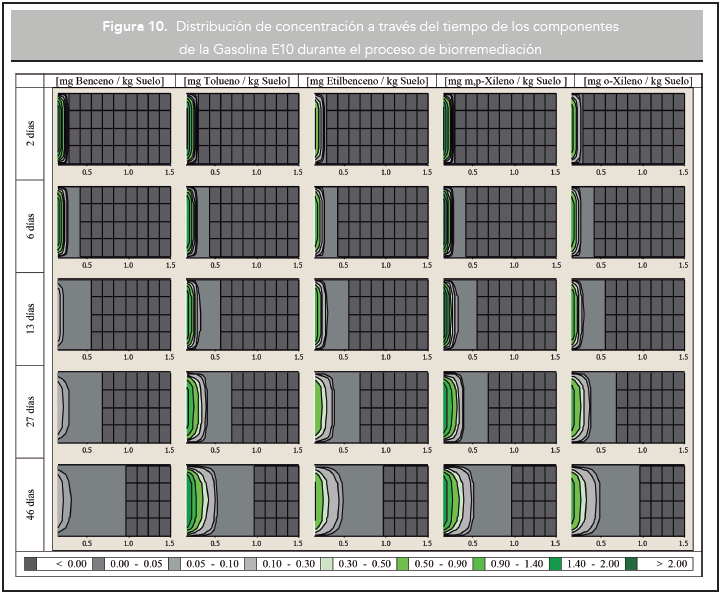Click the '> 2.00' dark green swatch
The width and height of the screenshot is (720, 594).
click(631, 564)
